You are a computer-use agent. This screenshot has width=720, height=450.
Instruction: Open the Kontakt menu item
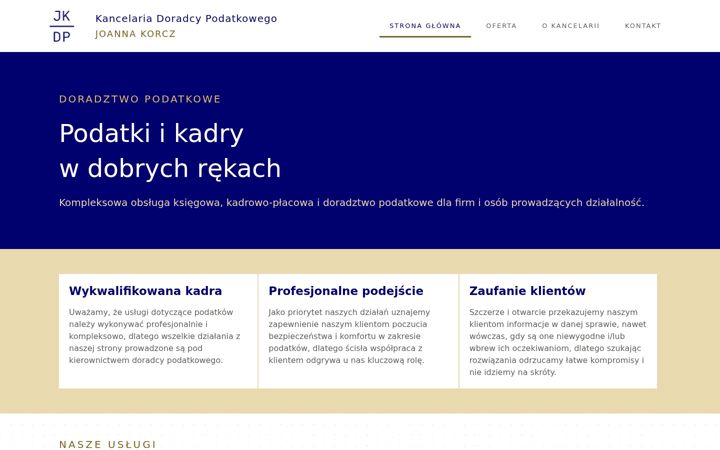tap(642, 26)
